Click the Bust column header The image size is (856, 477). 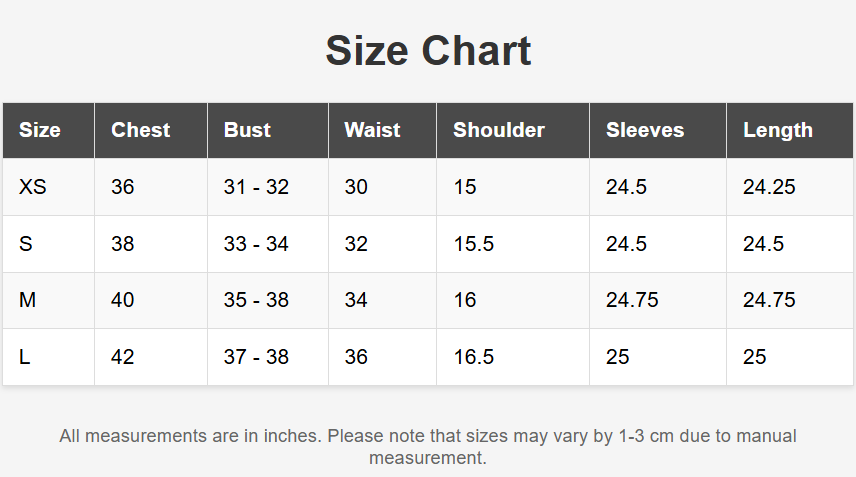tap(247, 130)
